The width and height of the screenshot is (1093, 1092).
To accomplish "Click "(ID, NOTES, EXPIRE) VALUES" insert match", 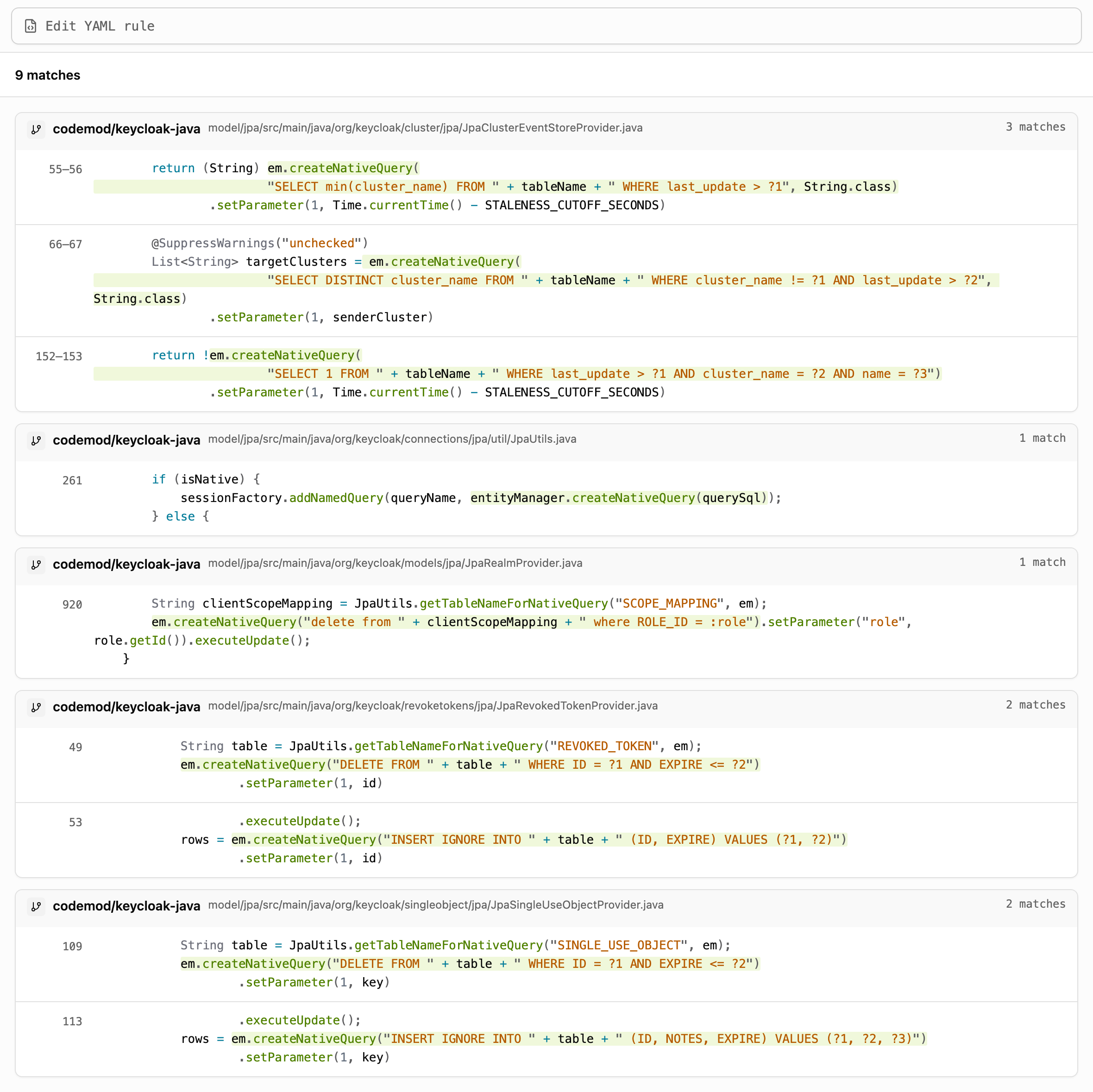I will point(579,1039).
